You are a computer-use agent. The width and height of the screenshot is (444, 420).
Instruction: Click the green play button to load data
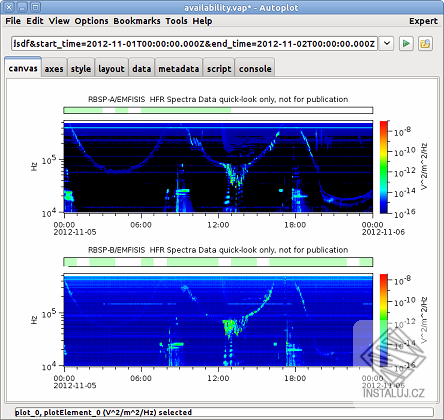pos(406,44)
